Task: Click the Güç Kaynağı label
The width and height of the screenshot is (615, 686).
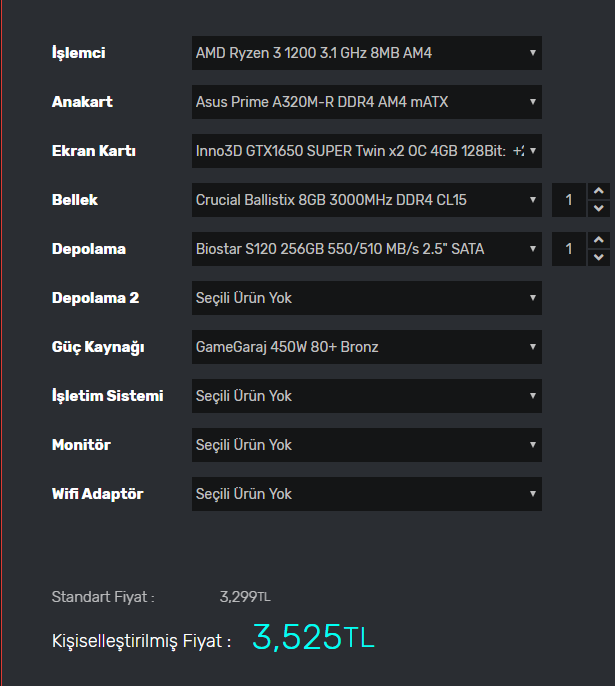Action: point(98,347)
